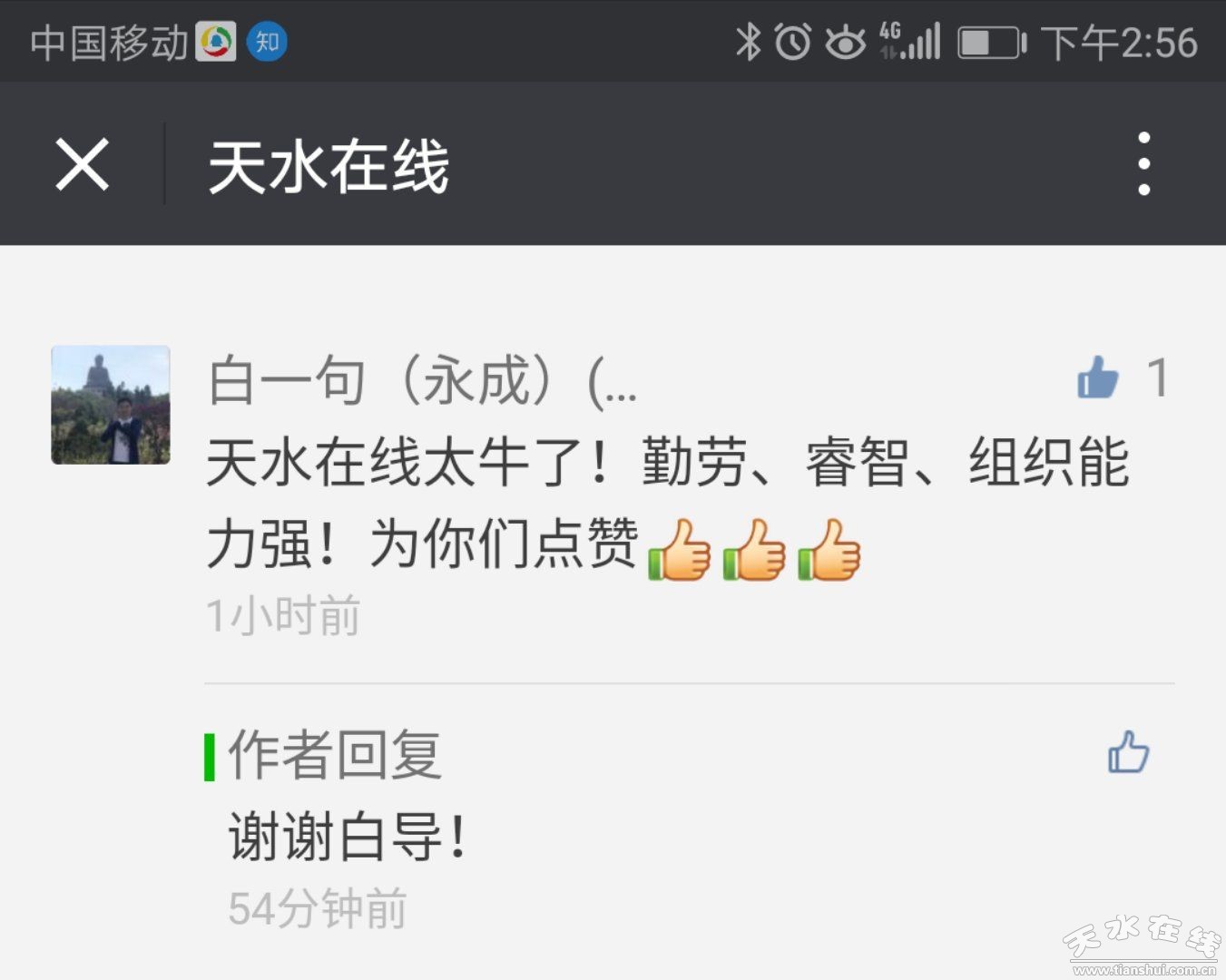Open the three-dot overflow menu
The height and width of the screenshot is (980, 1226).
coord(1144,164)
